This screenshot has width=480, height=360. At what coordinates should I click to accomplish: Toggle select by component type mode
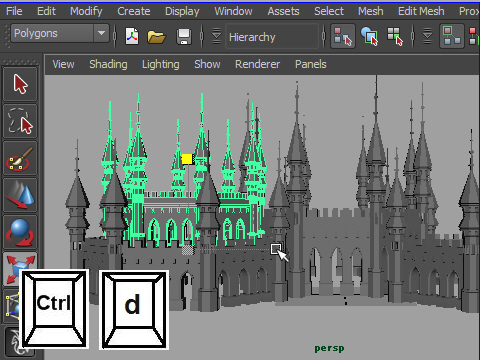pos(395,36)
